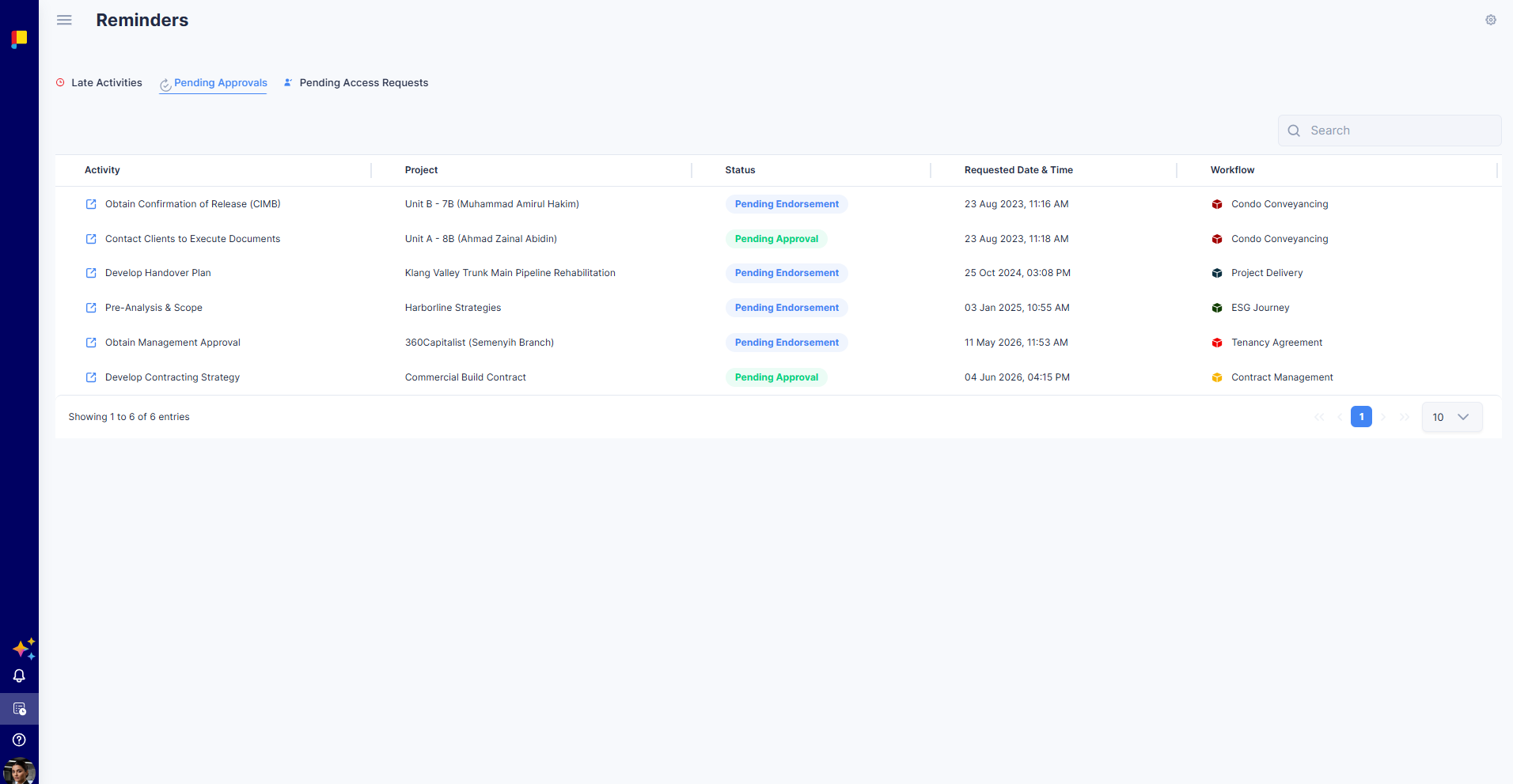Open Contact Clients to Execute Documents activity
The image size is (1513, 784).
tap(192, 239)
